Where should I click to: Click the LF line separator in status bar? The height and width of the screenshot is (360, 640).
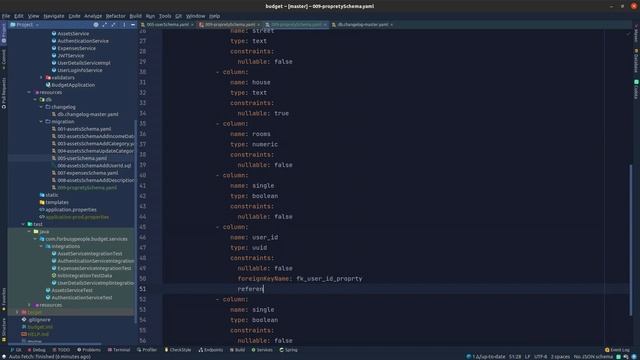tap(527, 357)
